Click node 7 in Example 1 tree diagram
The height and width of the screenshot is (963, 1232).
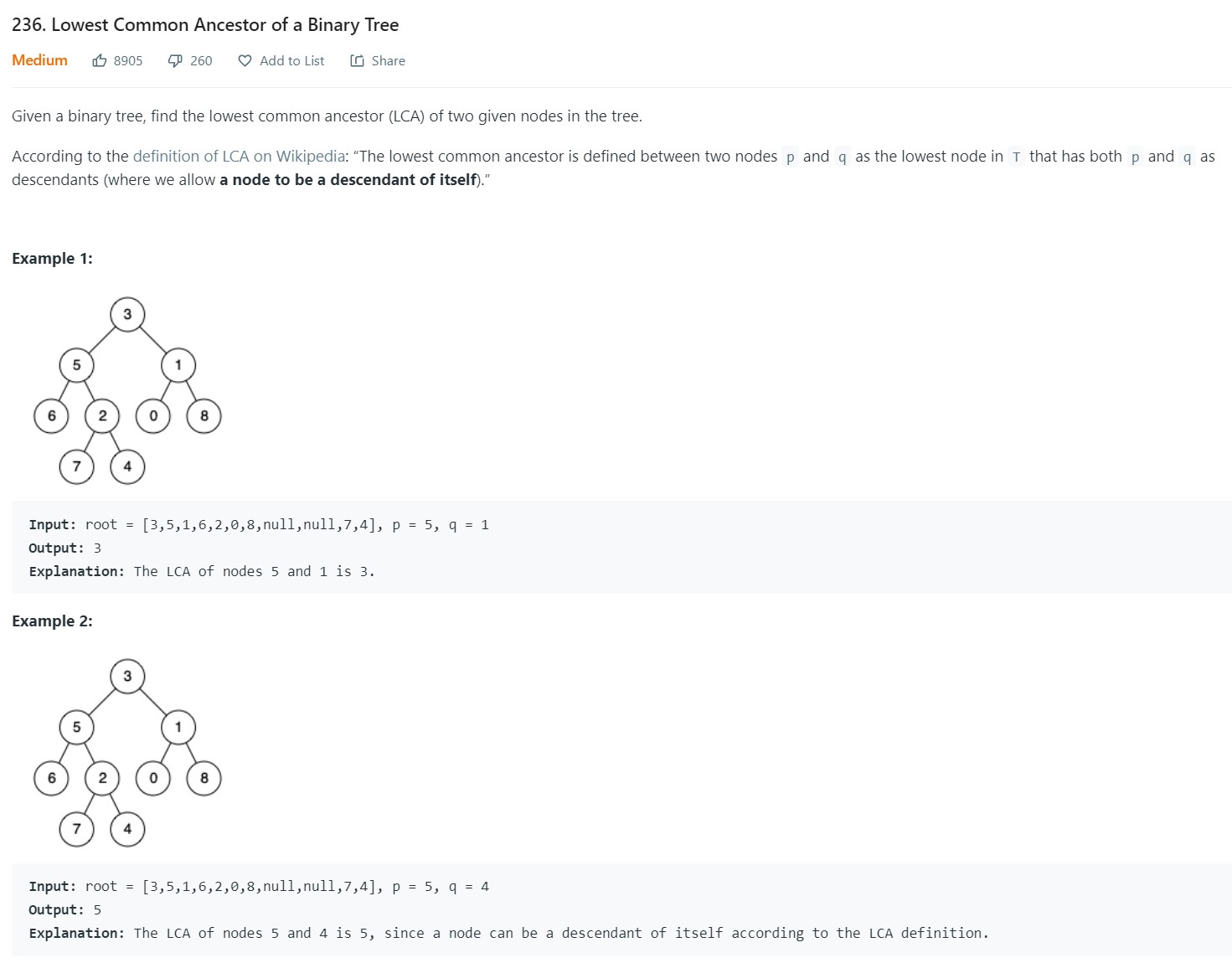(x=77, y=466)
